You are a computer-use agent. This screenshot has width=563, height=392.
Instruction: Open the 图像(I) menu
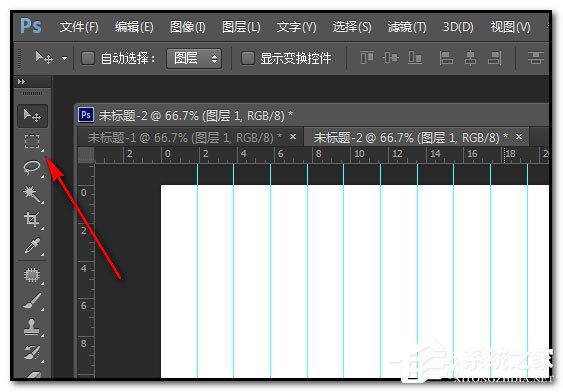tap(188, 27)
